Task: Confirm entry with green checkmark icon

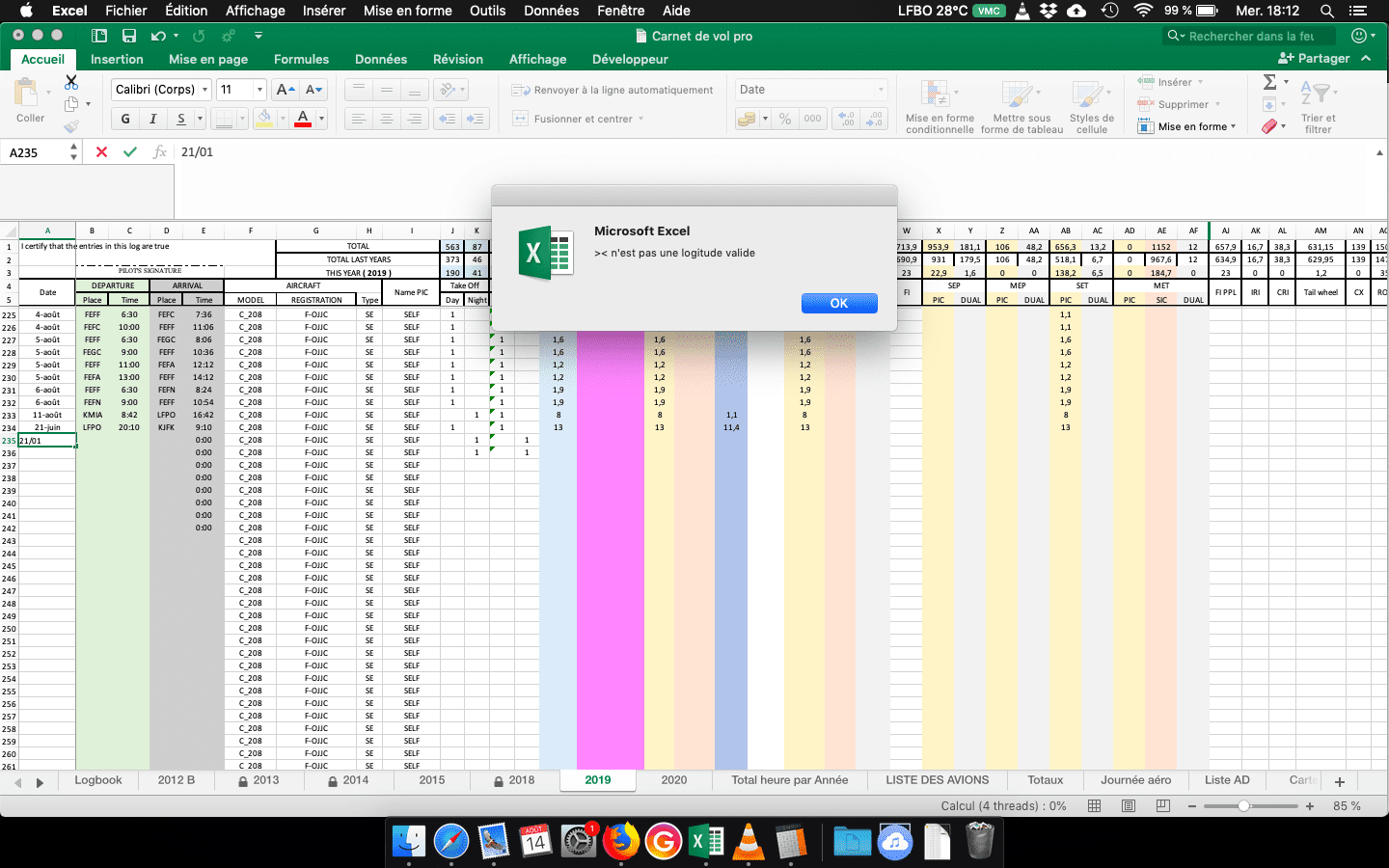Action: click(130, 152)
